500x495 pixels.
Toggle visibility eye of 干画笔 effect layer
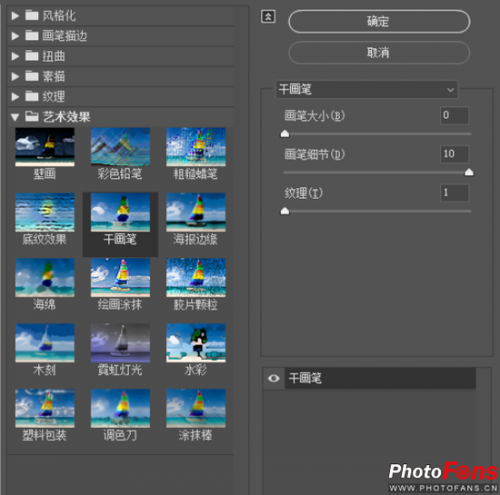tap(274, 378)
